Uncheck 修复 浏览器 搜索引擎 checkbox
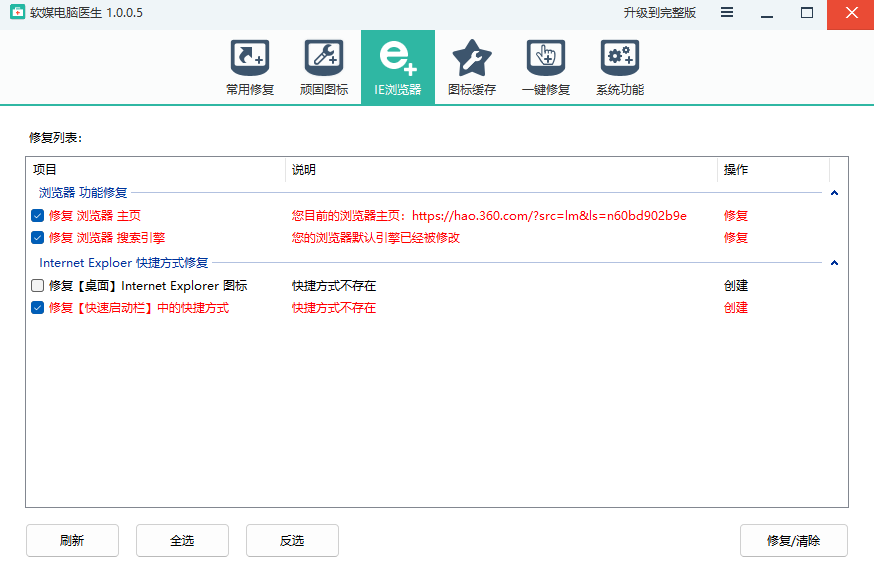The width and height of the screenshot is (874, 572). tap(37, 238)
